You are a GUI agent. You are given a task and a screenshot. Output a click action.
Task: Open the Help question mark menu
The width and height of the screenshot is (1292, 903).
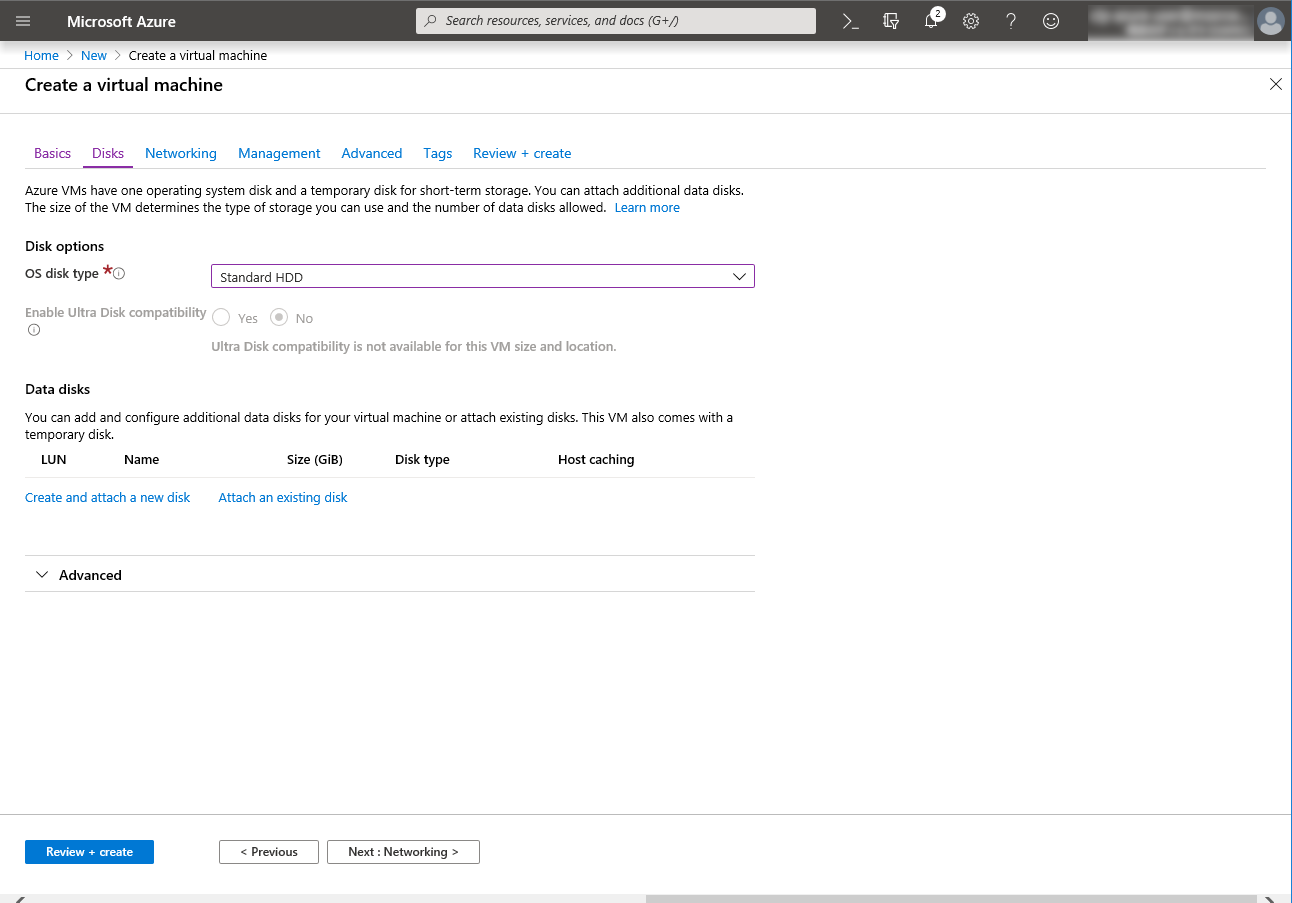[x=1011, y=21]
